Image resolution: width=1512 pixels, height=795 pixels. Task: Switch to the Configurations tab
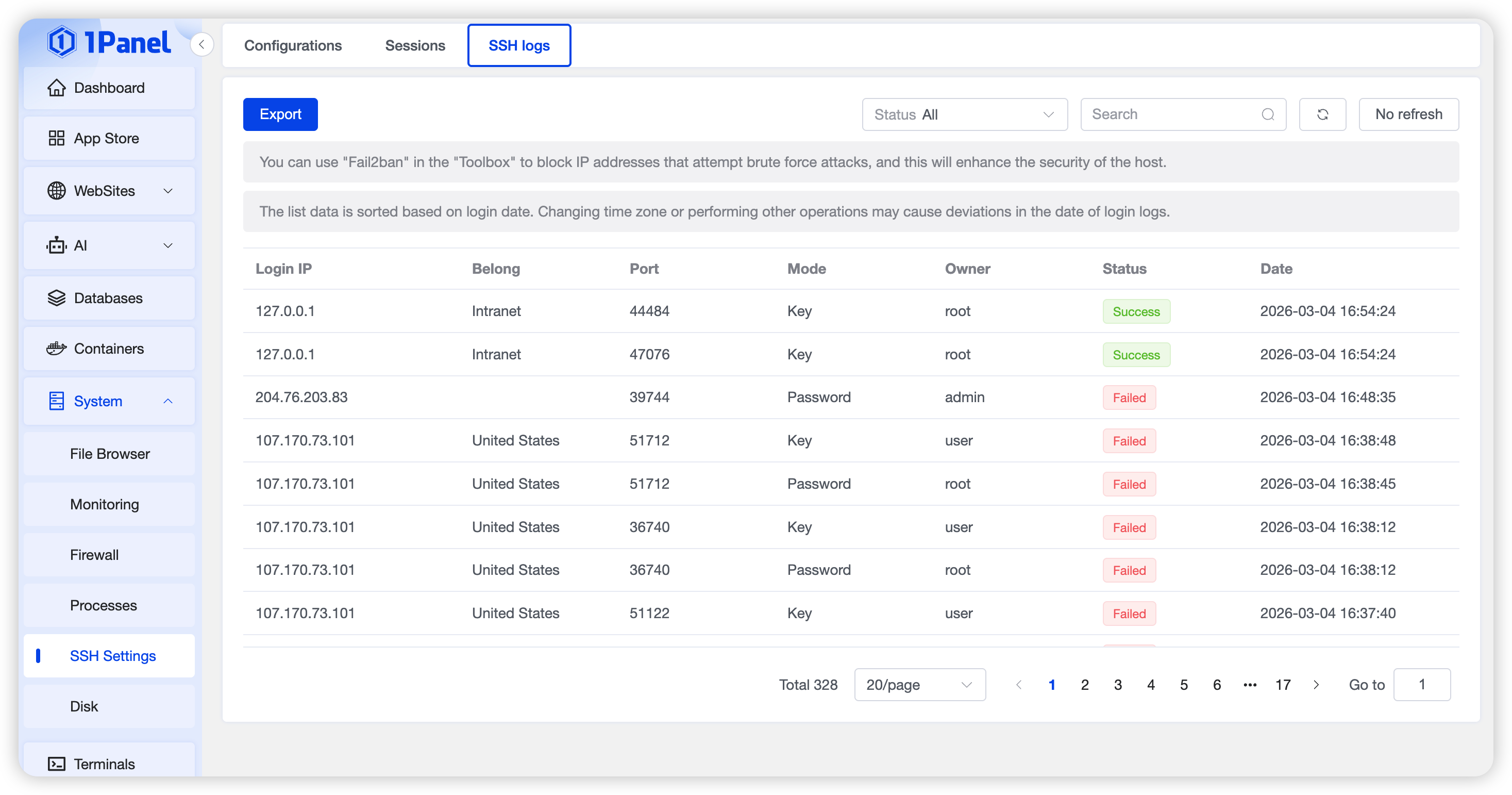tap(293, 45)
